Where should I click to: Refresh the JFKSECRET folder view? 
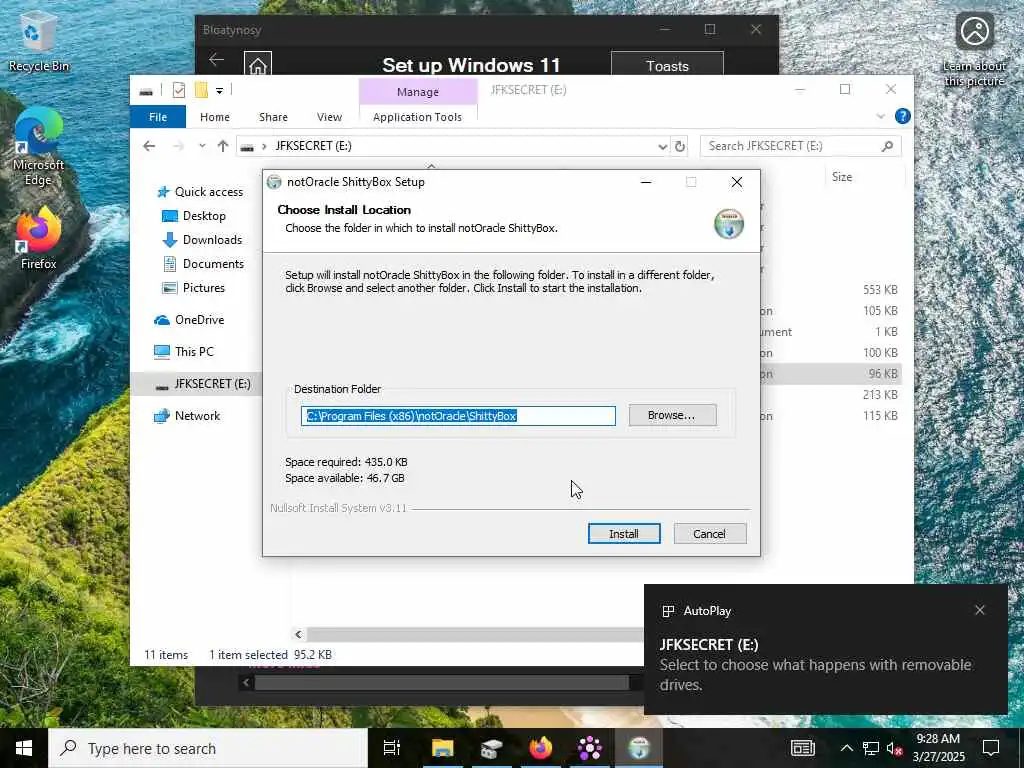pyautogui.click(x=680, y=147)
